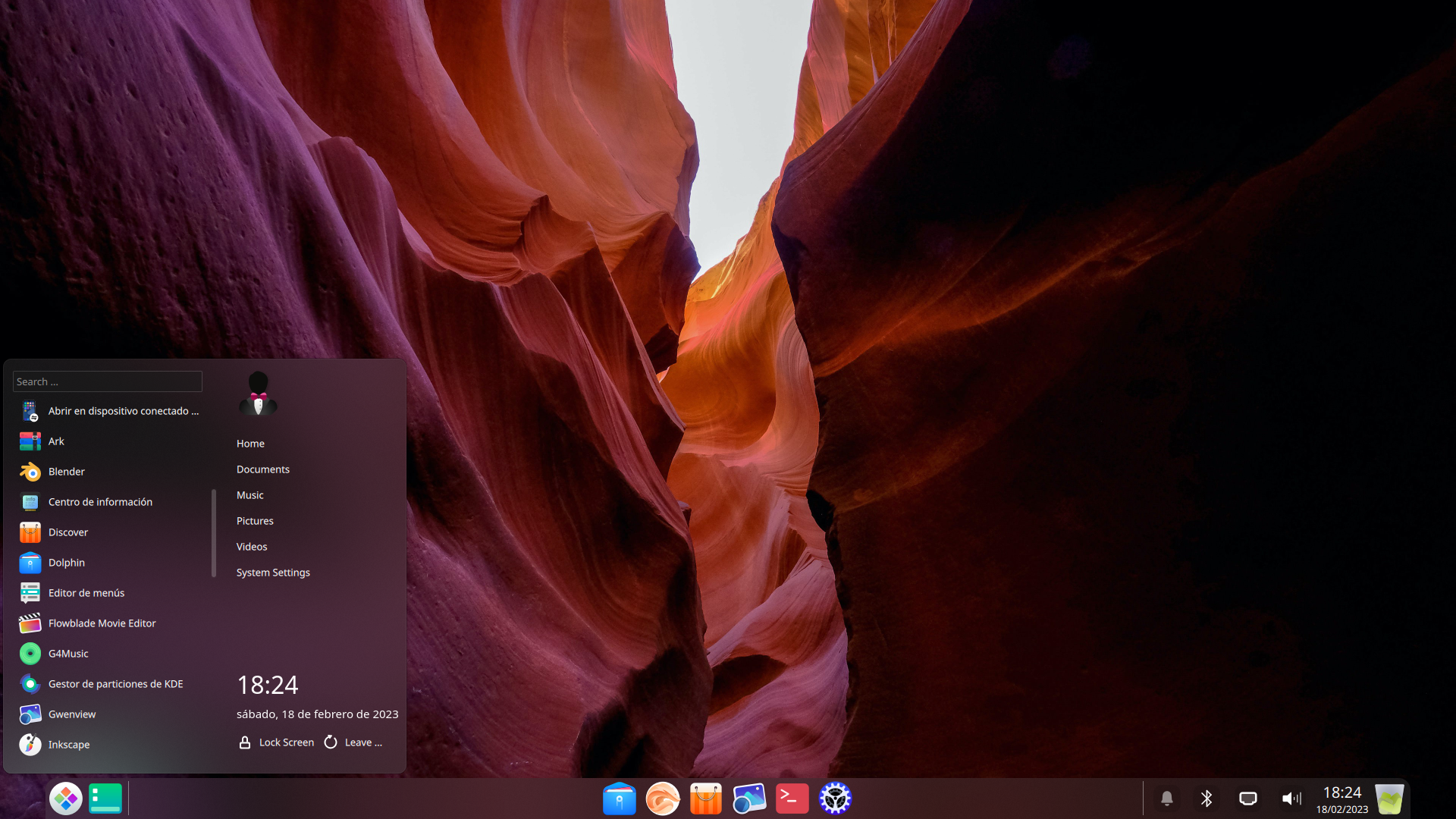This screenshot has height=819, width=1456.
Task: Open Music folder from launcher
Action: (250, 495)
